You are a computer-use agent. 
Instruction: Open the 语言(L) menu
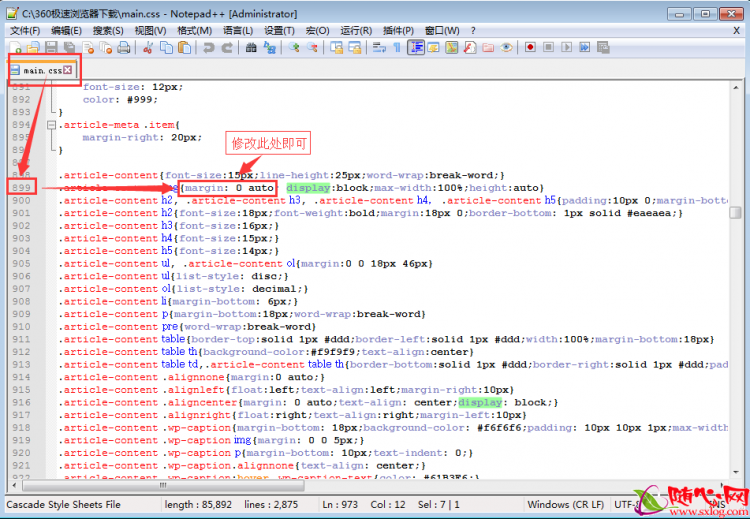click(x=238, y=31)
